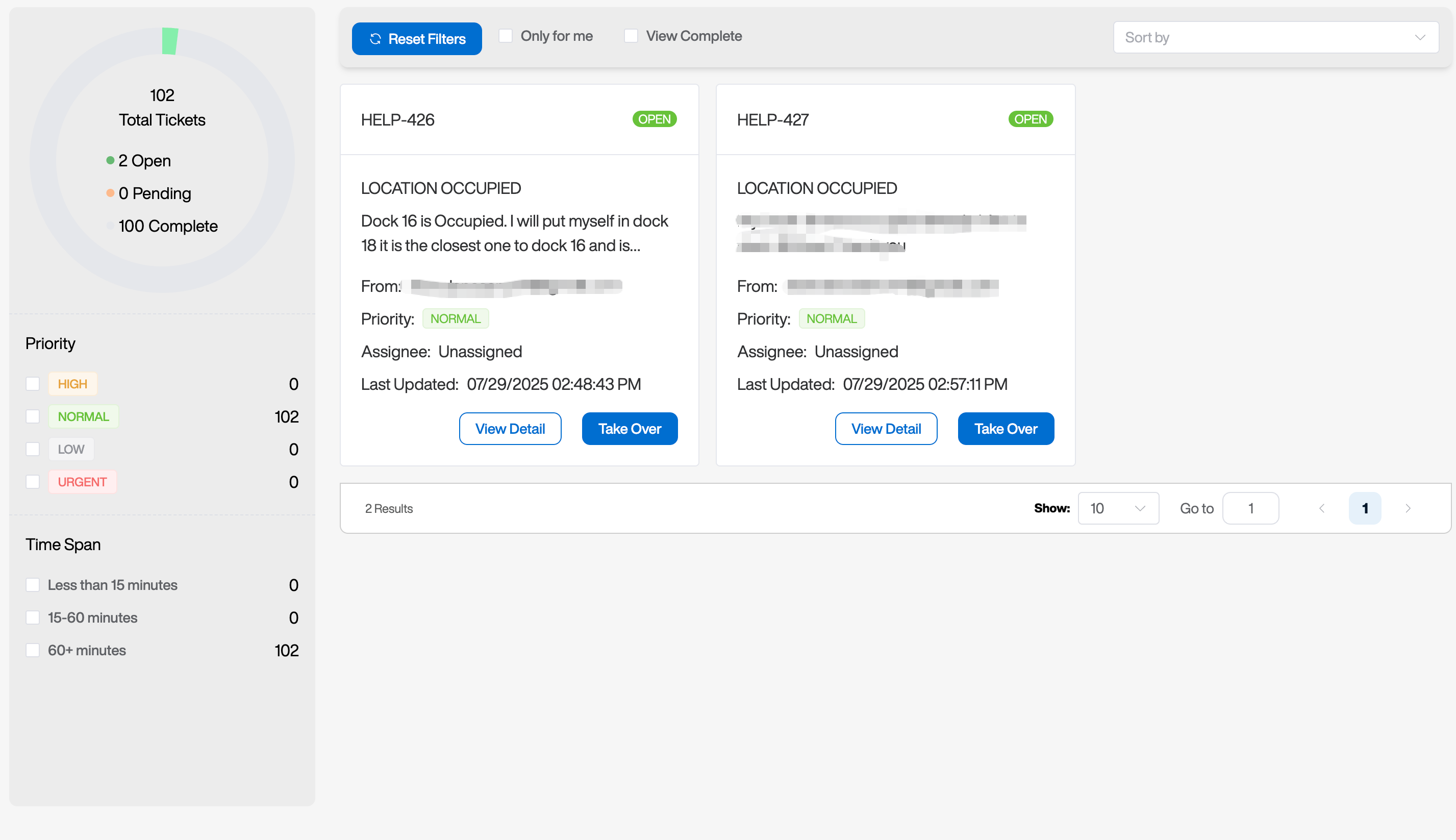This screenshot has height=840, width=1456.
Task: Click the green open segment of donut chart
Action: pyautogui.click(x=169, y=41)
